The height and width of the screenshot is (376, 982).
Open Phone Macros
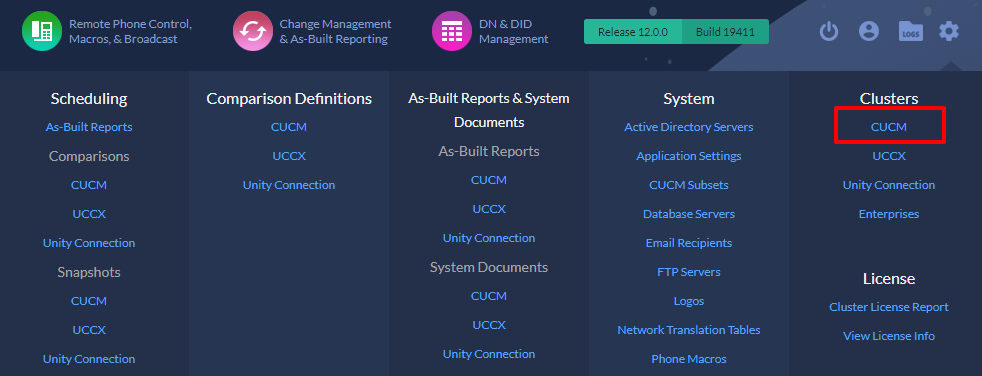pyautogui.click(x=689, y=359)
